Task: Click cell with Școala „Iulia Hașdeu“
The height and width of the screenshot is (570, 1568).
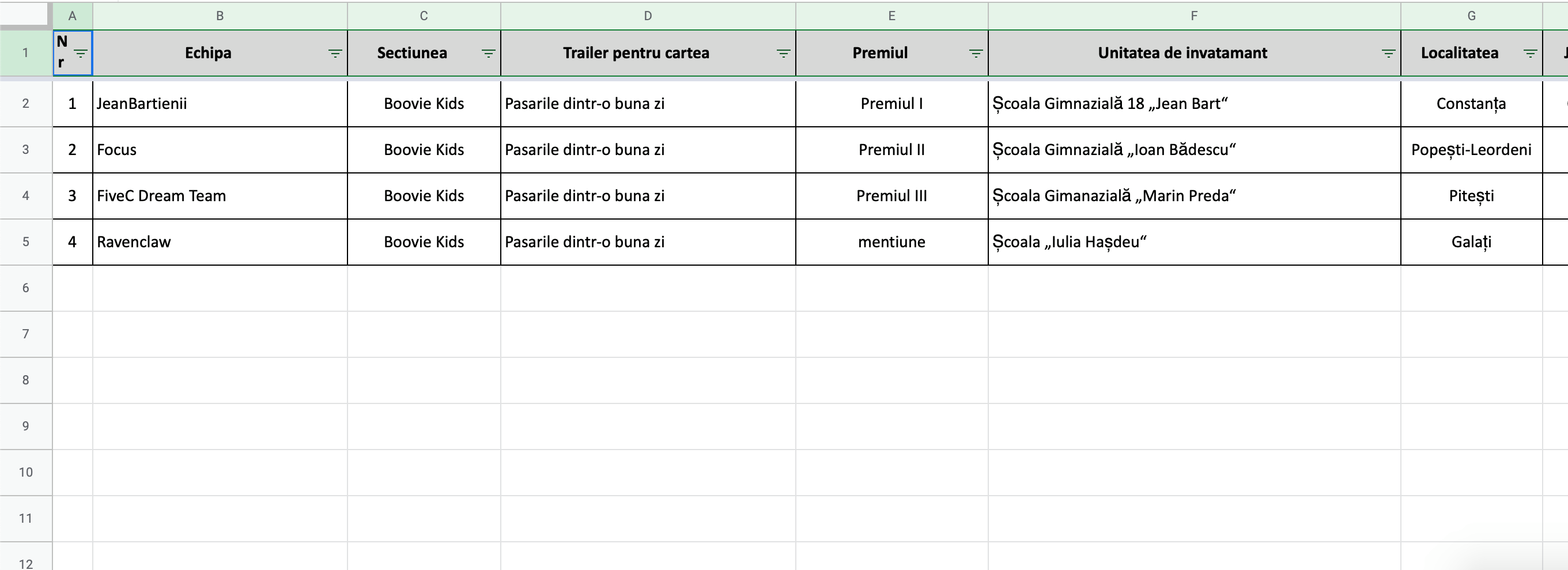Action: 1194,241
